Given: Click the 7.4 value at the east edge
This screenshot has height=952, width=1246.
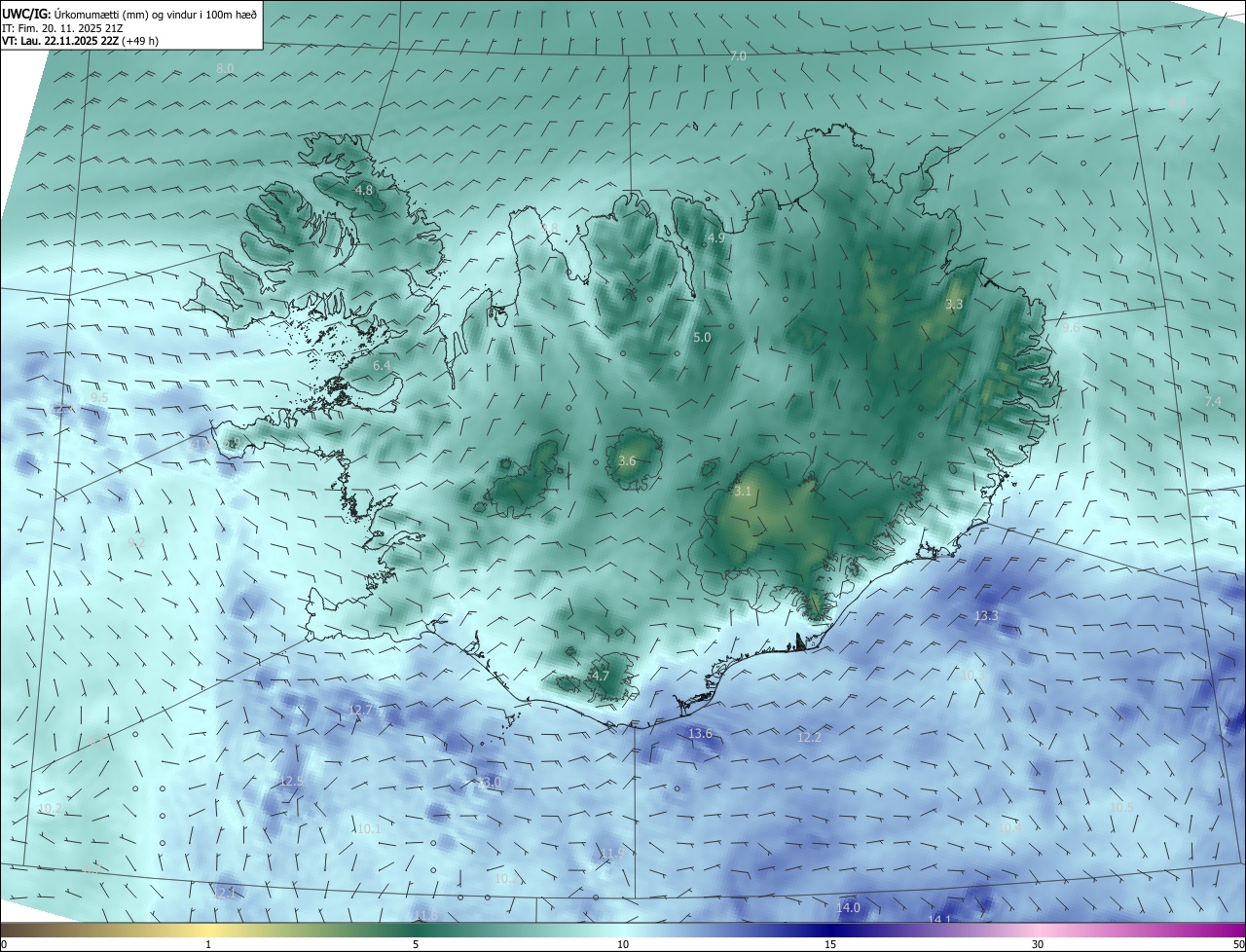Looking at the screenshot, I should pyautogui.click(x=1213, y=401).
